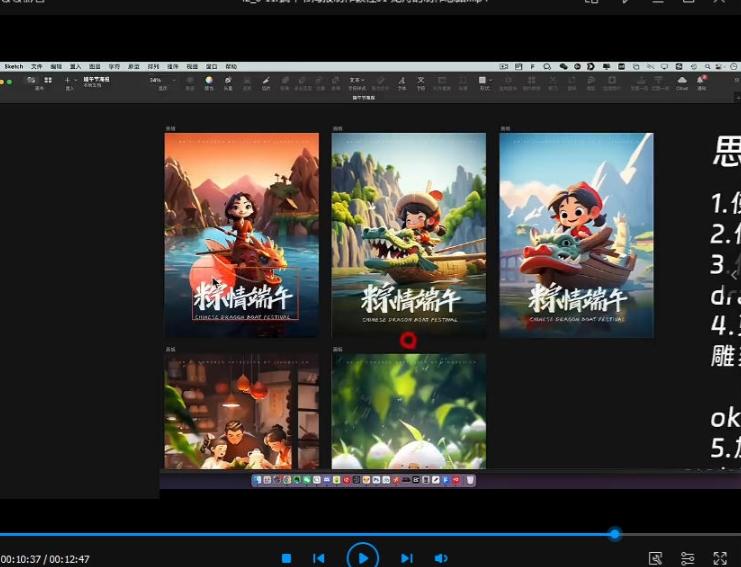Viewport: 741px width, 567px height.
Task: Mute the player volume speaker icon
Action: point(441,558)
